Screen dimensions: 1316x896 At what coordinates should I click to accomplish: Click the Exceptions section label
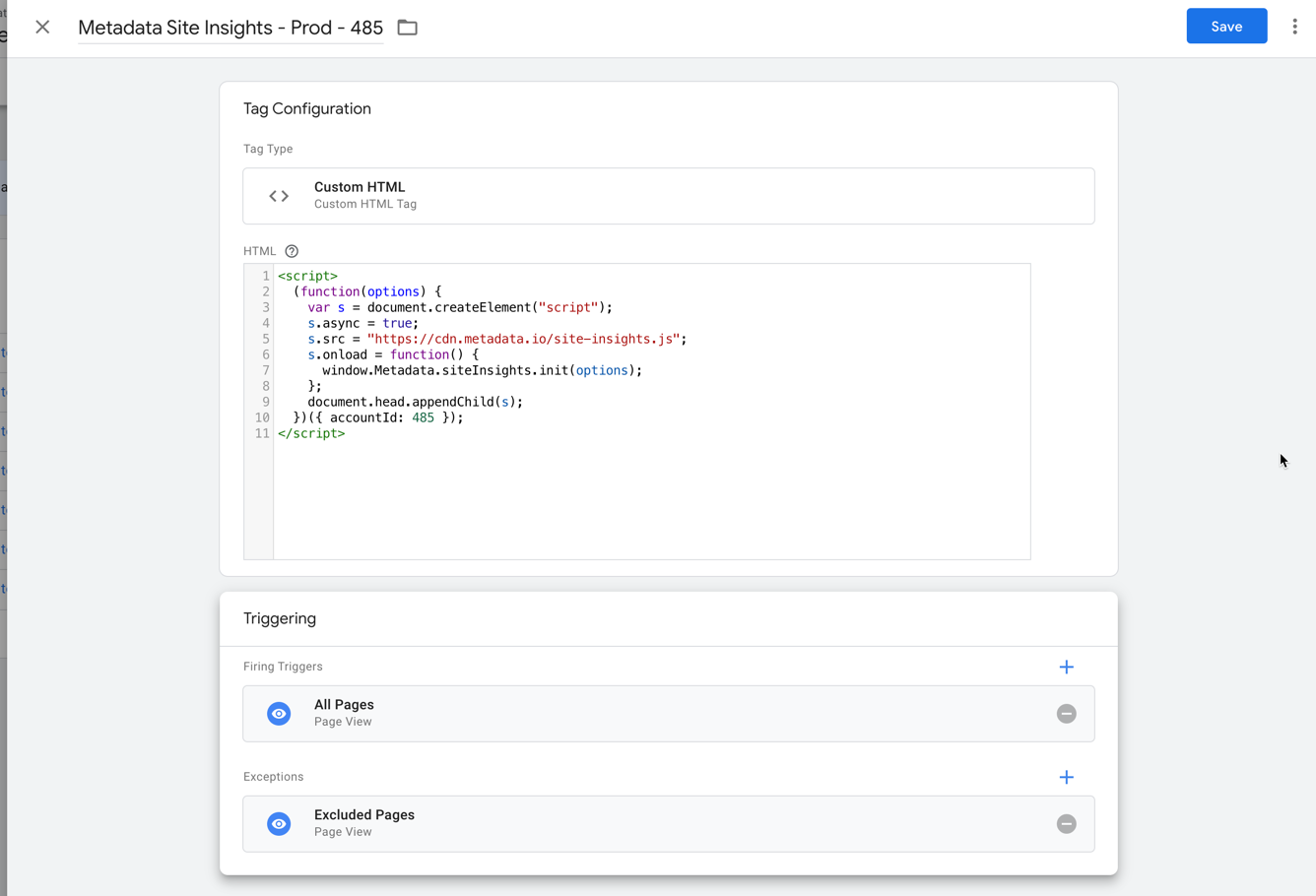pyautogui.click(x=273, y=777)
